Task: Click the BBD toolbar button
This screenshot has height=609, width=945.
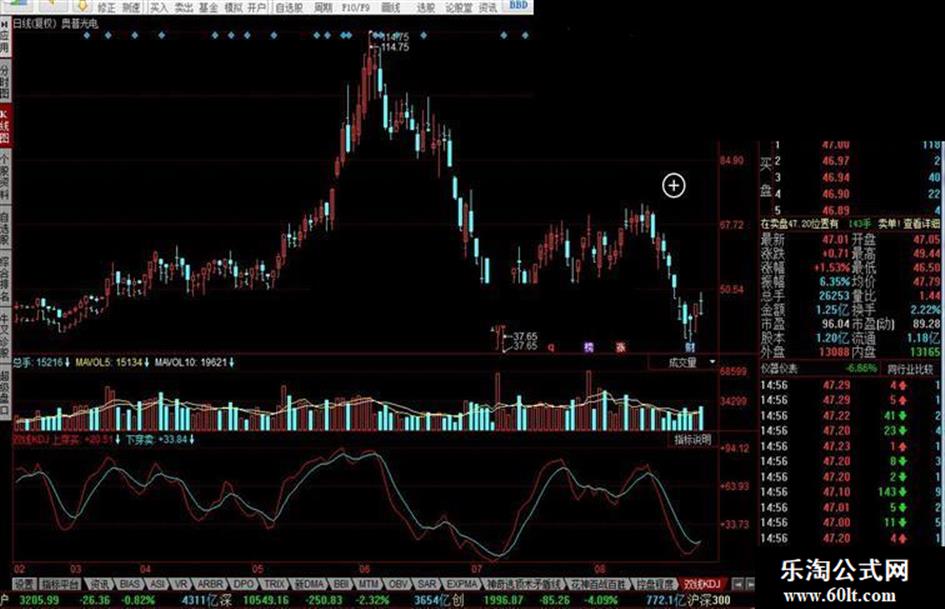Action: point(518,5)
